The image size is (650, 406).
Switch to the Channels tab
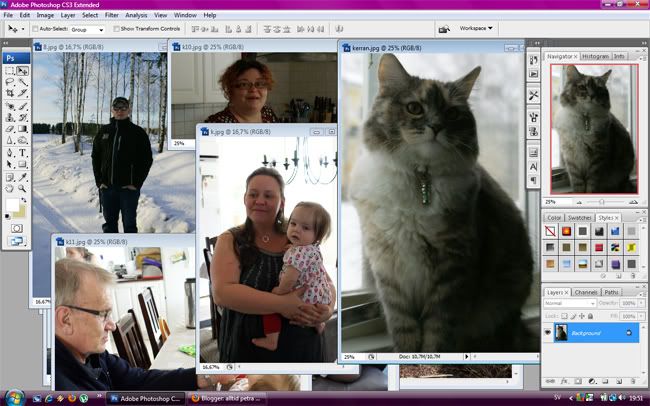[584, 292]
